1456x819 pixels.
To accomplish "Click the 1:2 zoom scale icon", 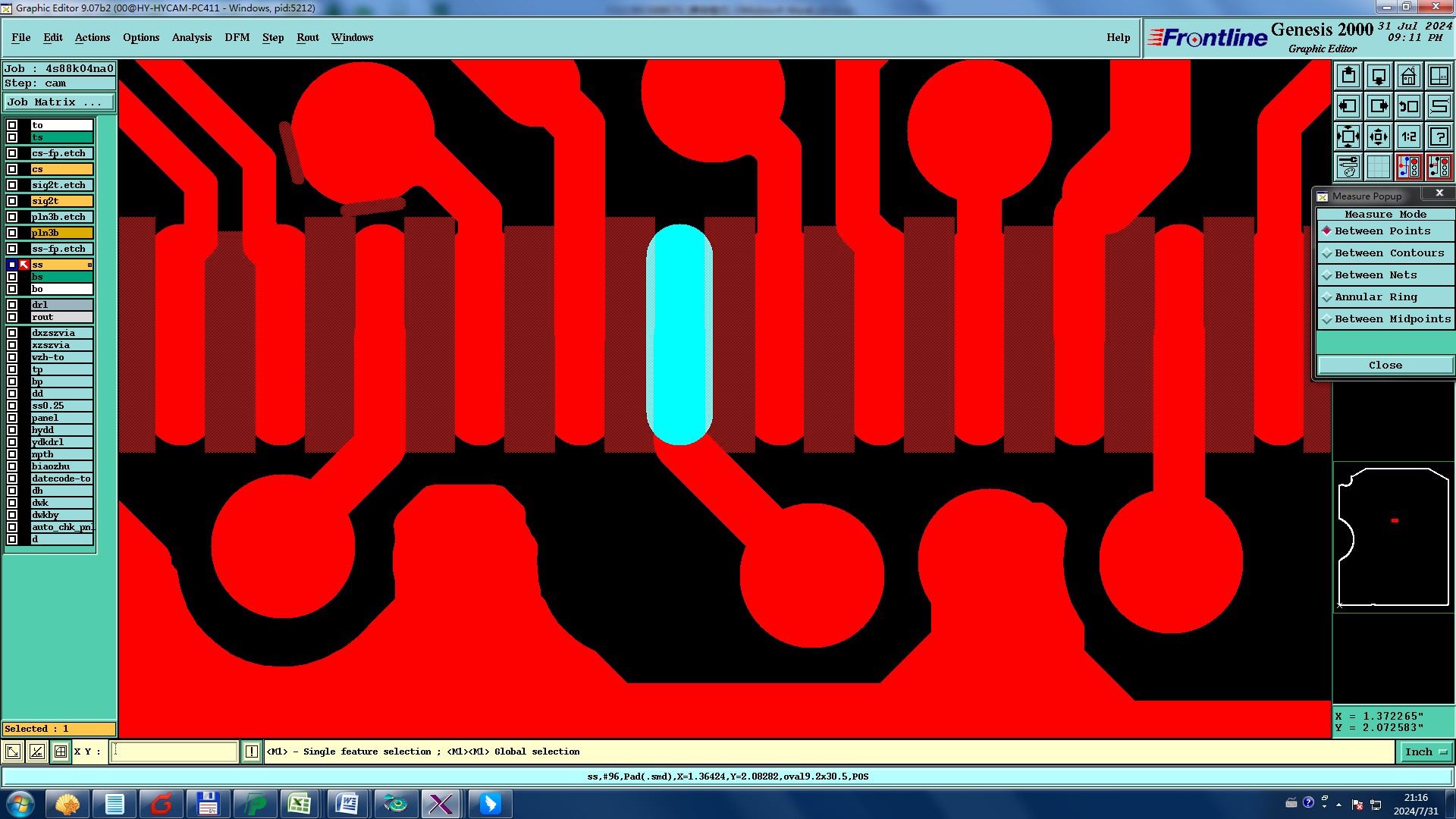I will [x=1408, y=136].
